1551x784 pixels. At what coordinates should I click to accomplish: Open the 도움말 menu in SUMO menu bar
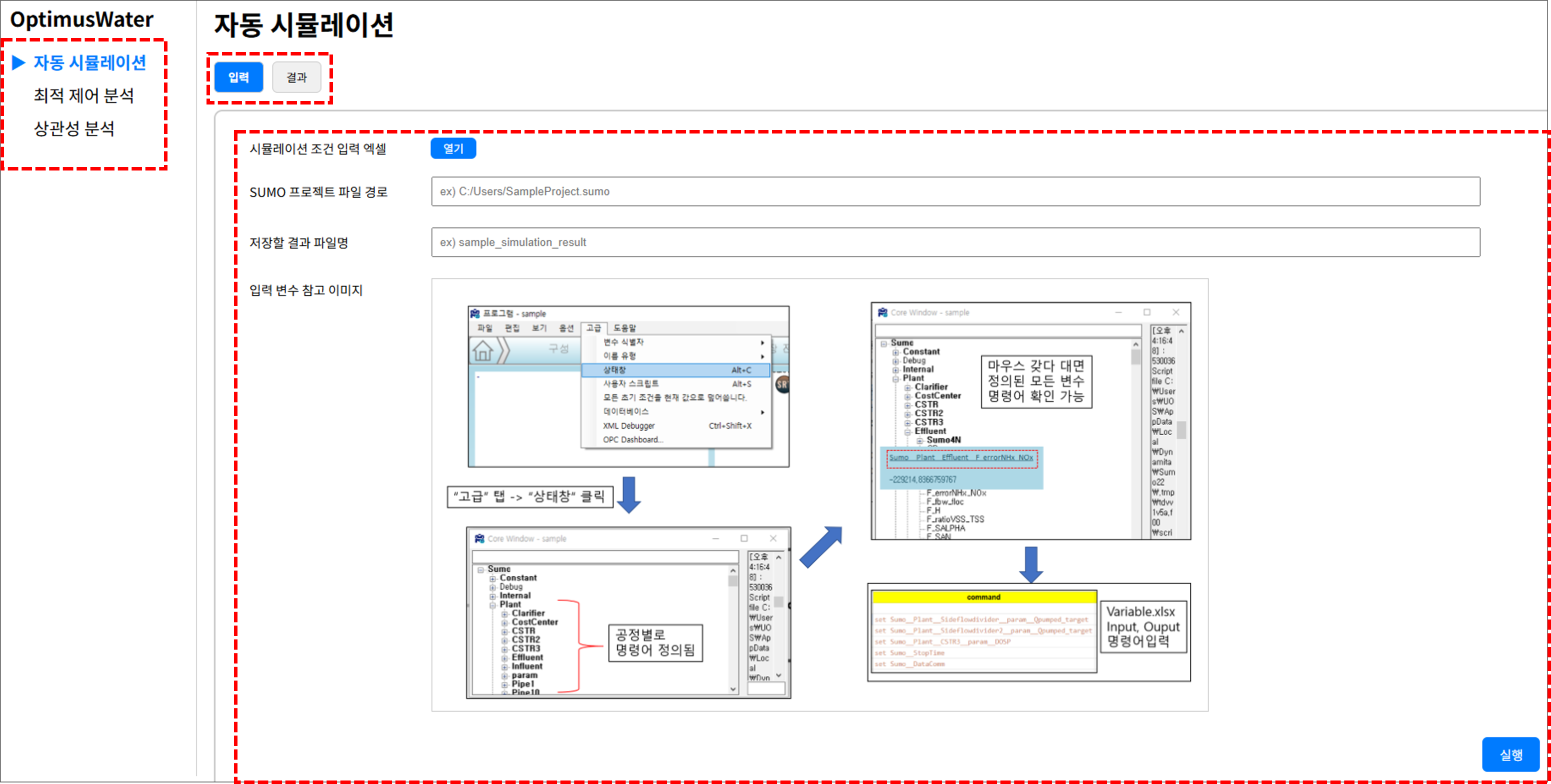point(625,327)
